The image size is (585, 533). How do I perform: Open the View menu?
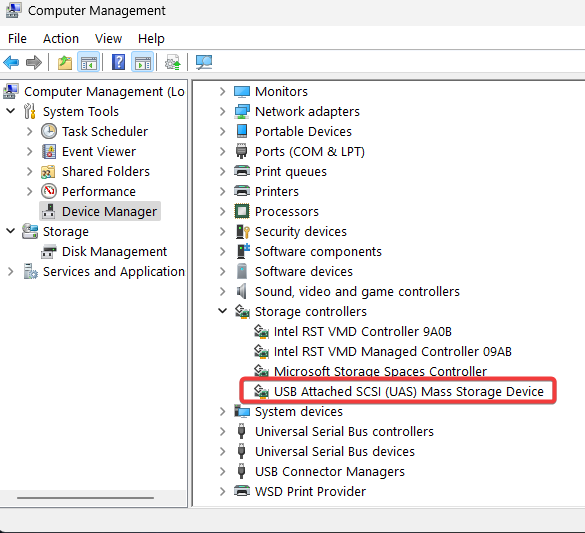[x=109, y=38]
